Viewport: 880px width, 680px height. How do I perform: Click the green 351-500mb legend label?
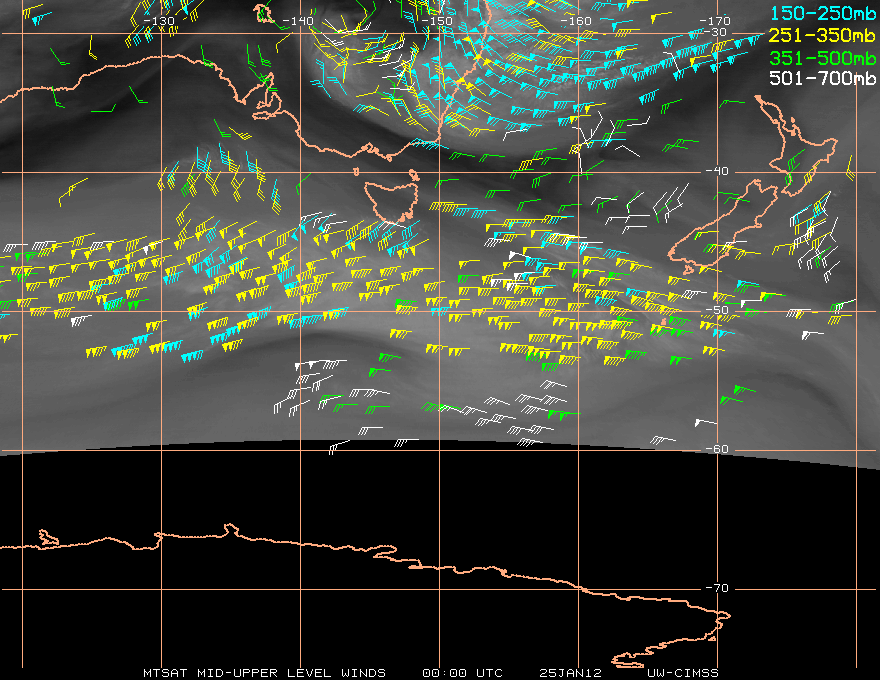point(822,58)
